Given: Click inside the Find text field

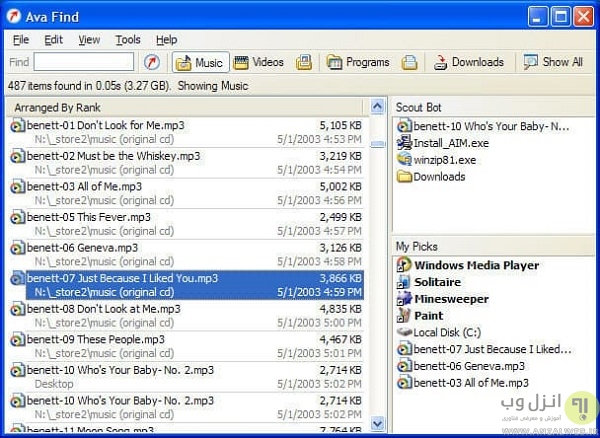Looking at the screenshot, I should [x=84, y=62].
